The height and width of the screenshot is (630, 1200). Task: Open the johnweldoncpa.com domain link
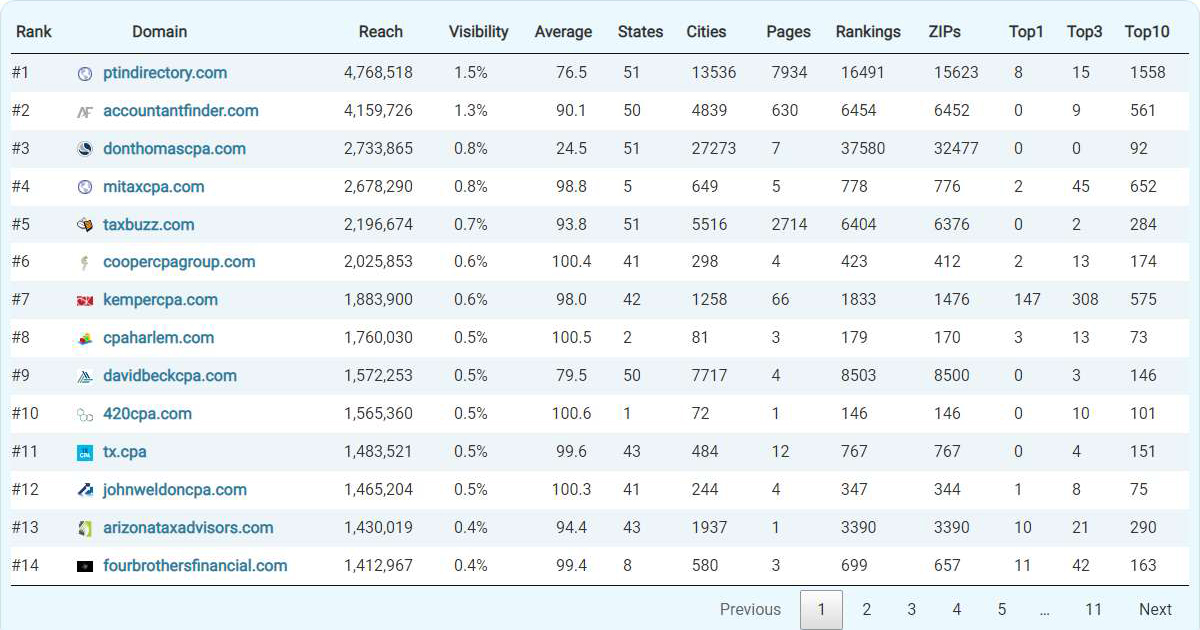tap(175, 490)
